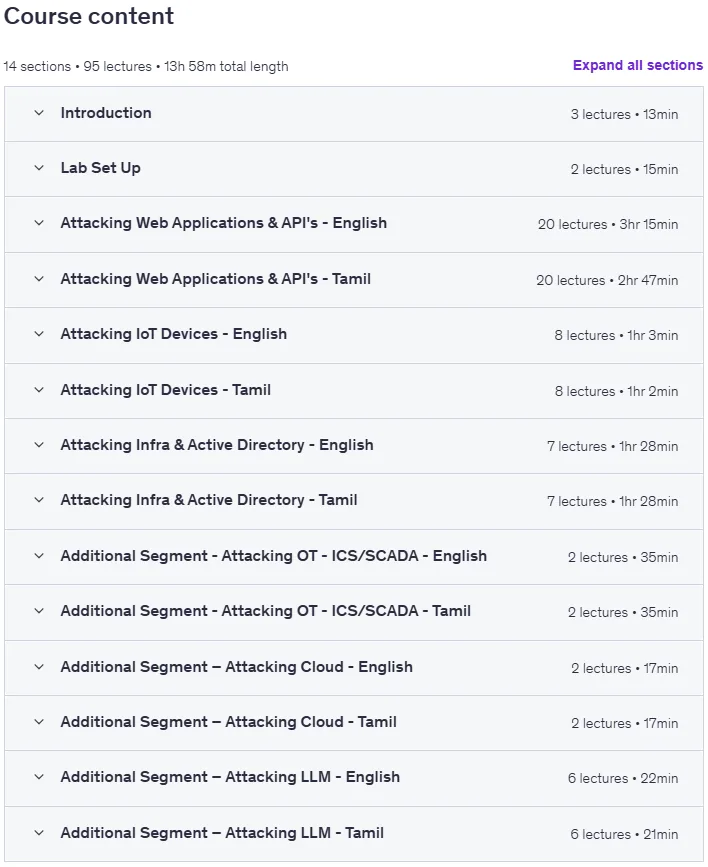708x867 pixels.
Task: Click the Lab Set Up section title
Action: (101, 168)
